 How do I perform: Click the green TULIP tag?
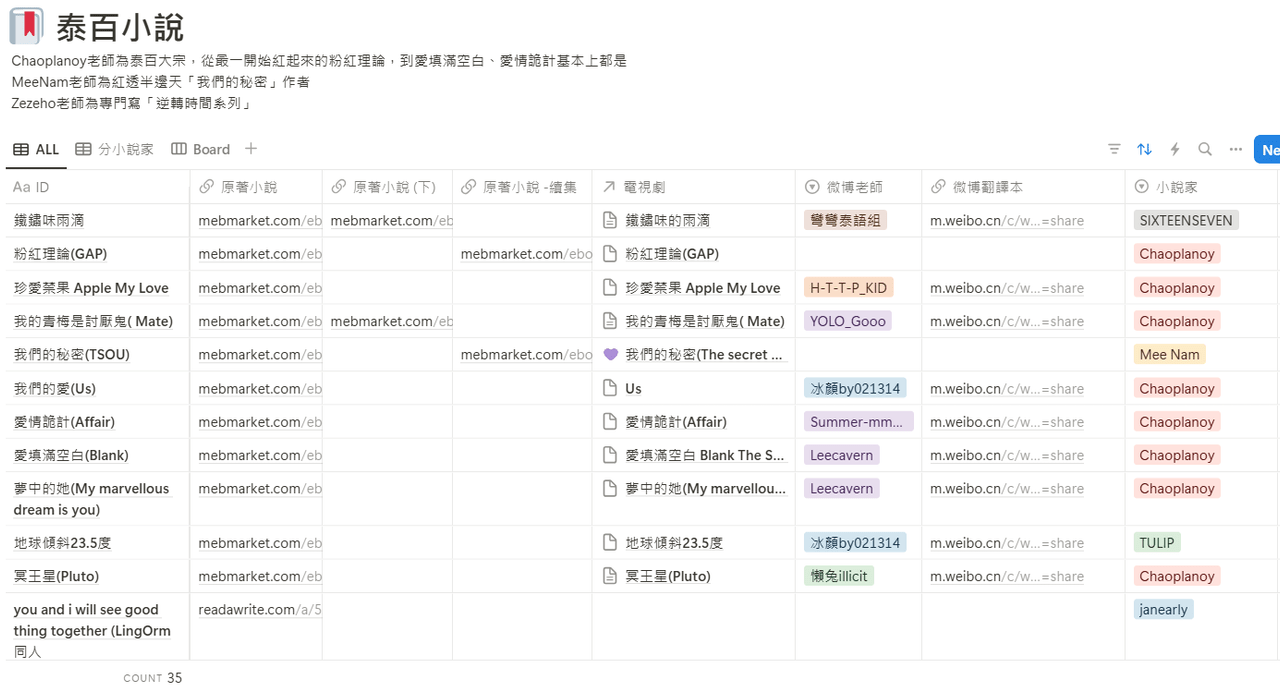1157,543
